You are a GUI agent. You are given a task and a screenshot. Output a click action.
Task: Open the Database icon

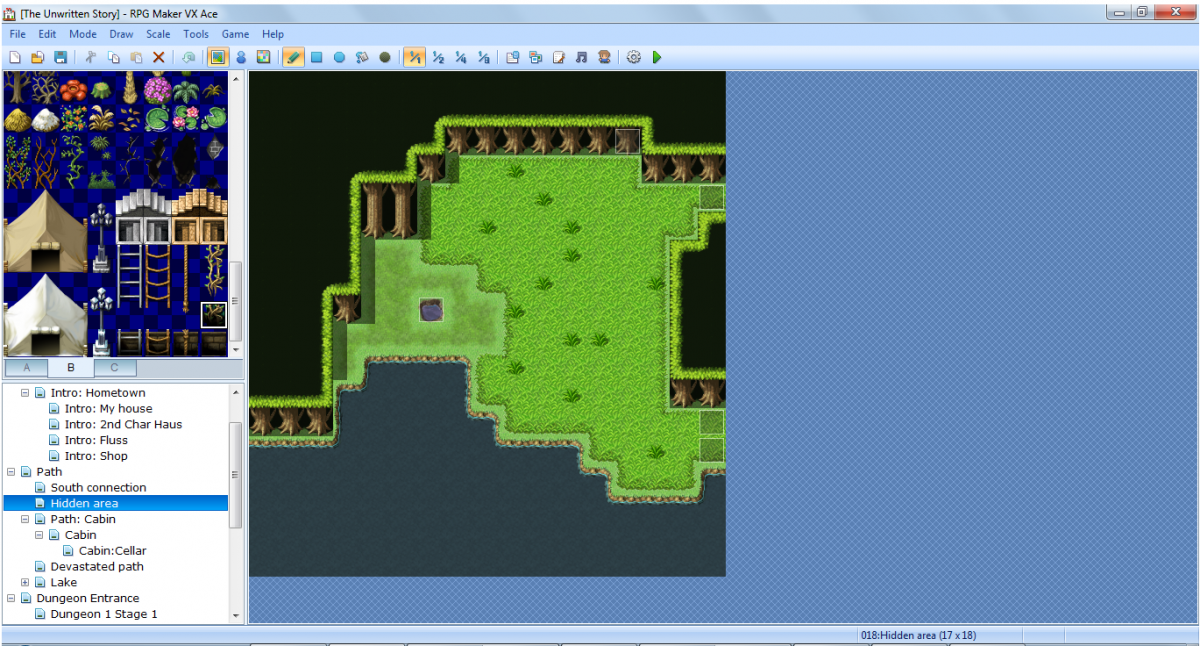tap(513, 57)
